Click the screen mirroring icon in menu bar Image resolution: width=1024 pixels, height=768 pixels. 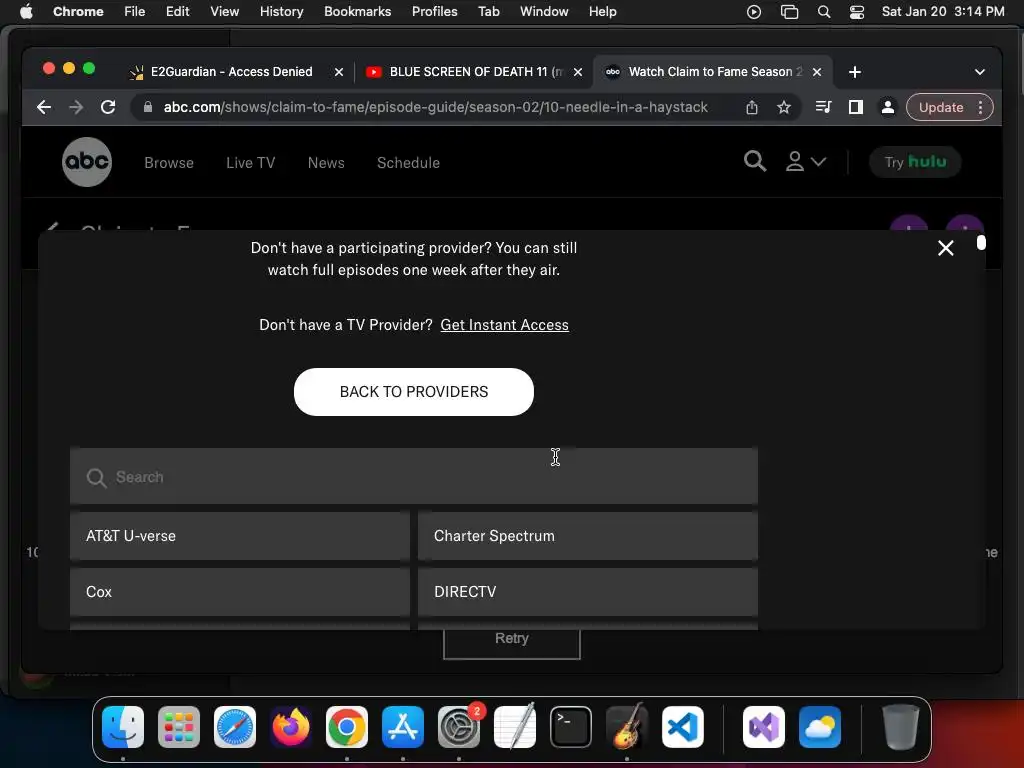789,12
